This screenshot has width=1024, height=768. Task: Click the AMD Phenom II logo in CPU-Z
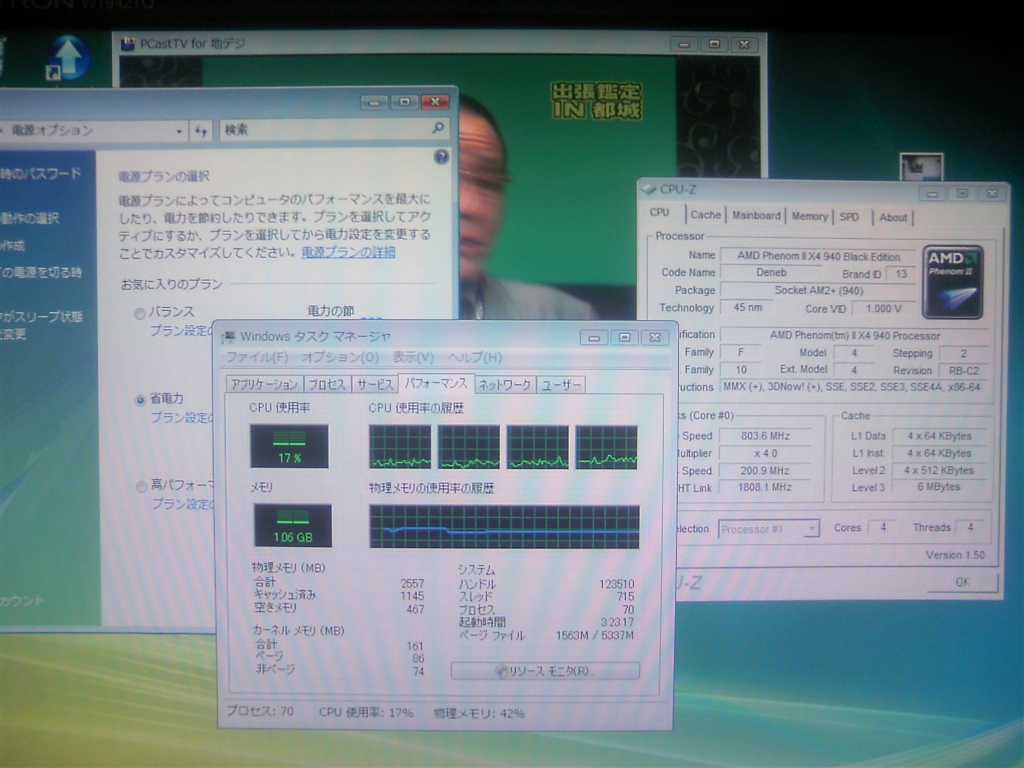(953, 282)
